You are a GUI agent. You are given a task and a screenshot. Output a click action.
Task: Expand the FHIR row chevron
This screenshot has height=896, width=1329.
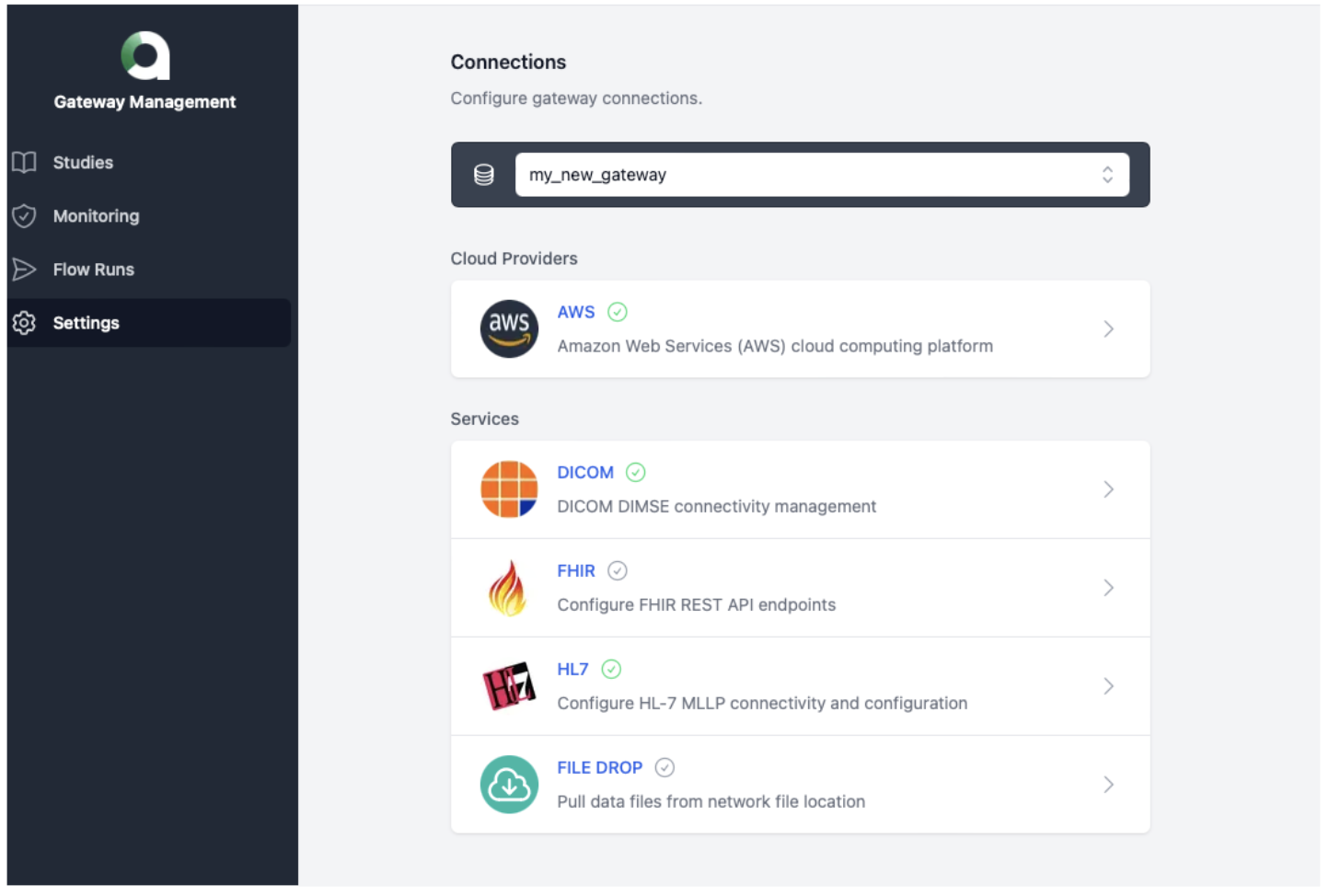pyautogui.click(x=1108, y=588)
